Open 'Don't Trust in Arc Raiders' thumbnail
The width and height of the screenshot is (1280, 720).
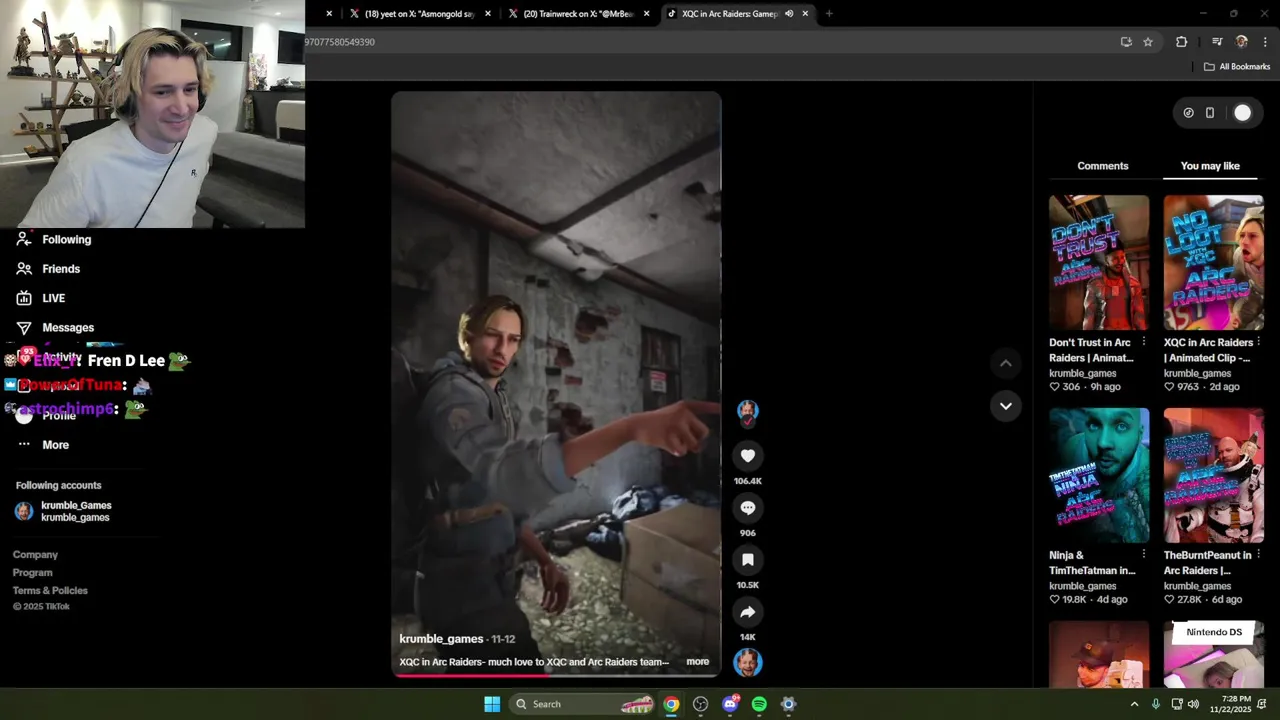tap(1099, 262)
